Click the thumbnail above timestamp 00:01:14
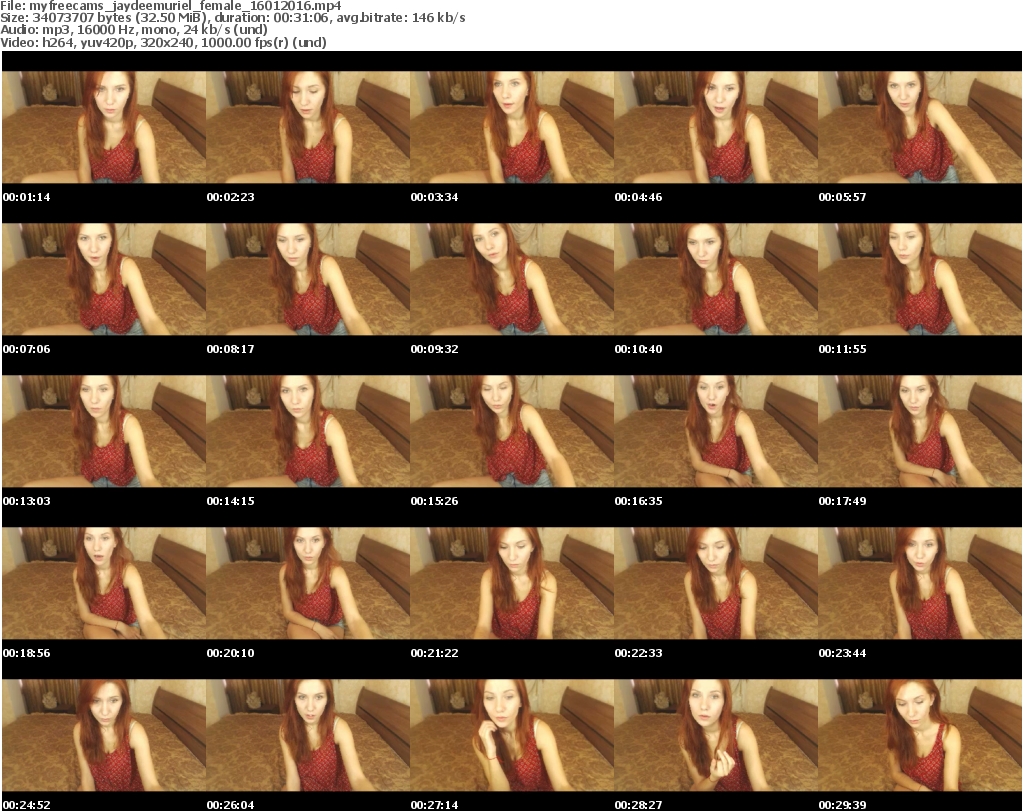 point(104,127)
